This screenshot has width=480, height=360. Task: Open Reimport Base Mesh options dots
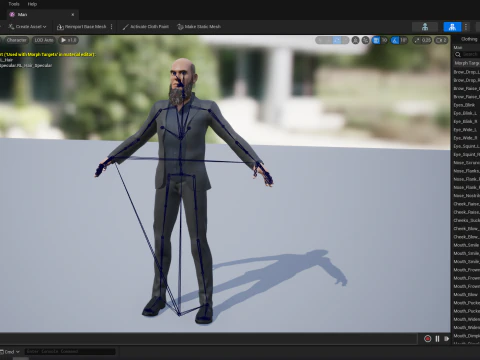[x=111, y=27]
